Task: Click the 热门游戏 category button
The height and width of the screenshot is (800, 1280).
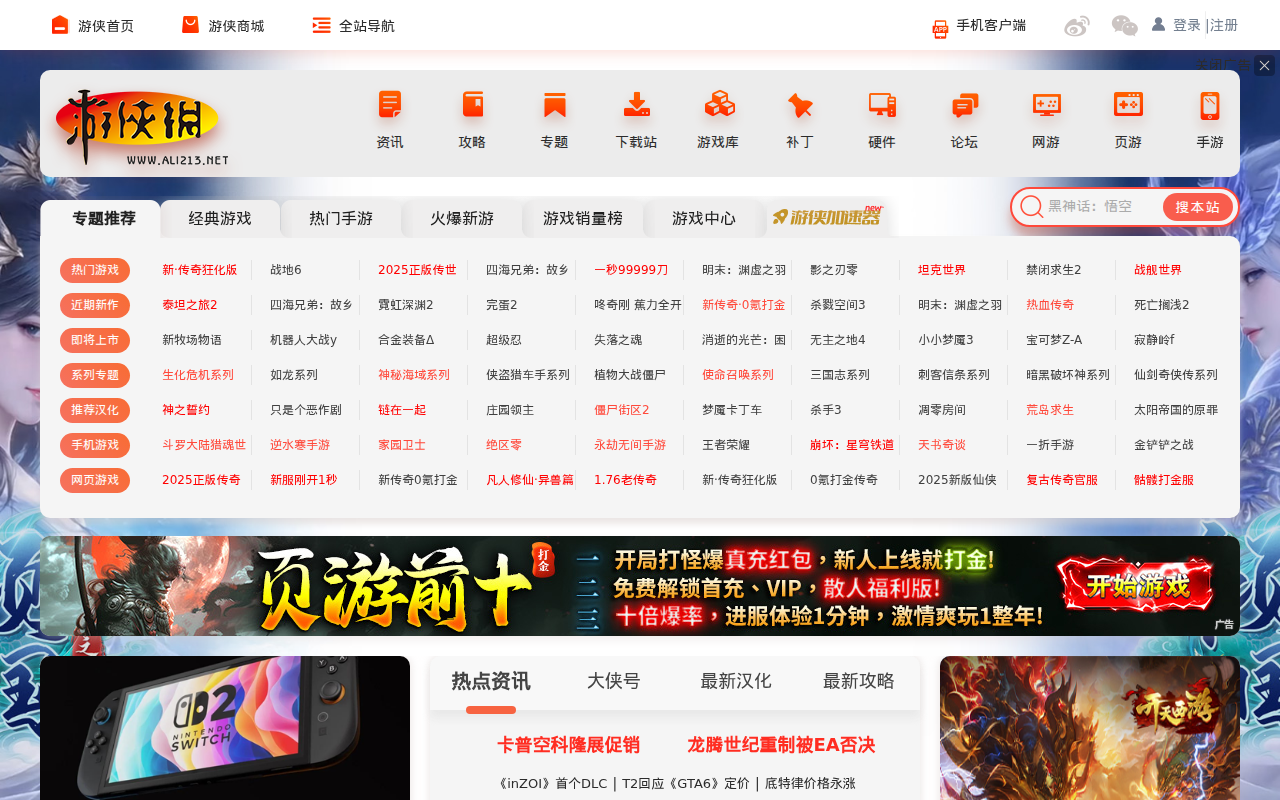Action: point(95,270)
